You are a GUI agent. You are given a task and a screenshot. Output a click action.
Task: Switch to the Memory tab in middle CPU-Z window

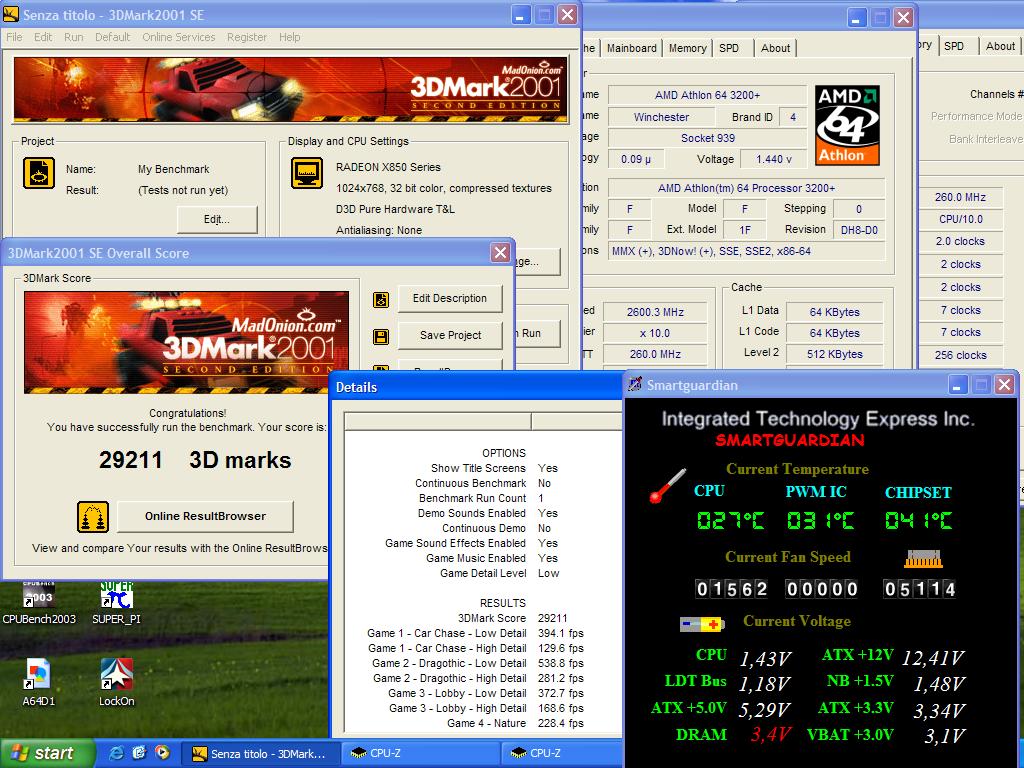click(x=687, y=48)
